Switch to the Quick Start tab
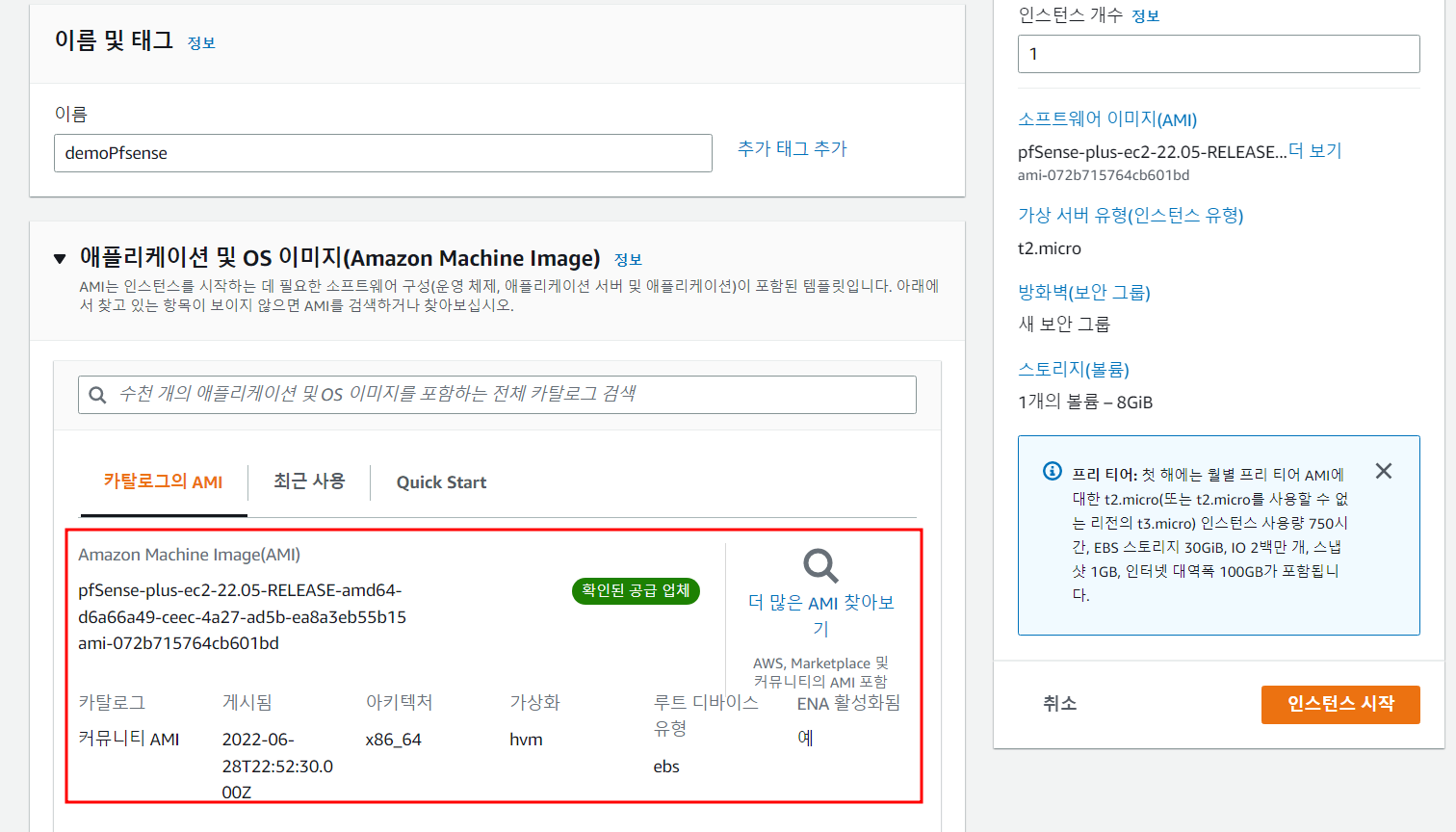 [441, 482]
